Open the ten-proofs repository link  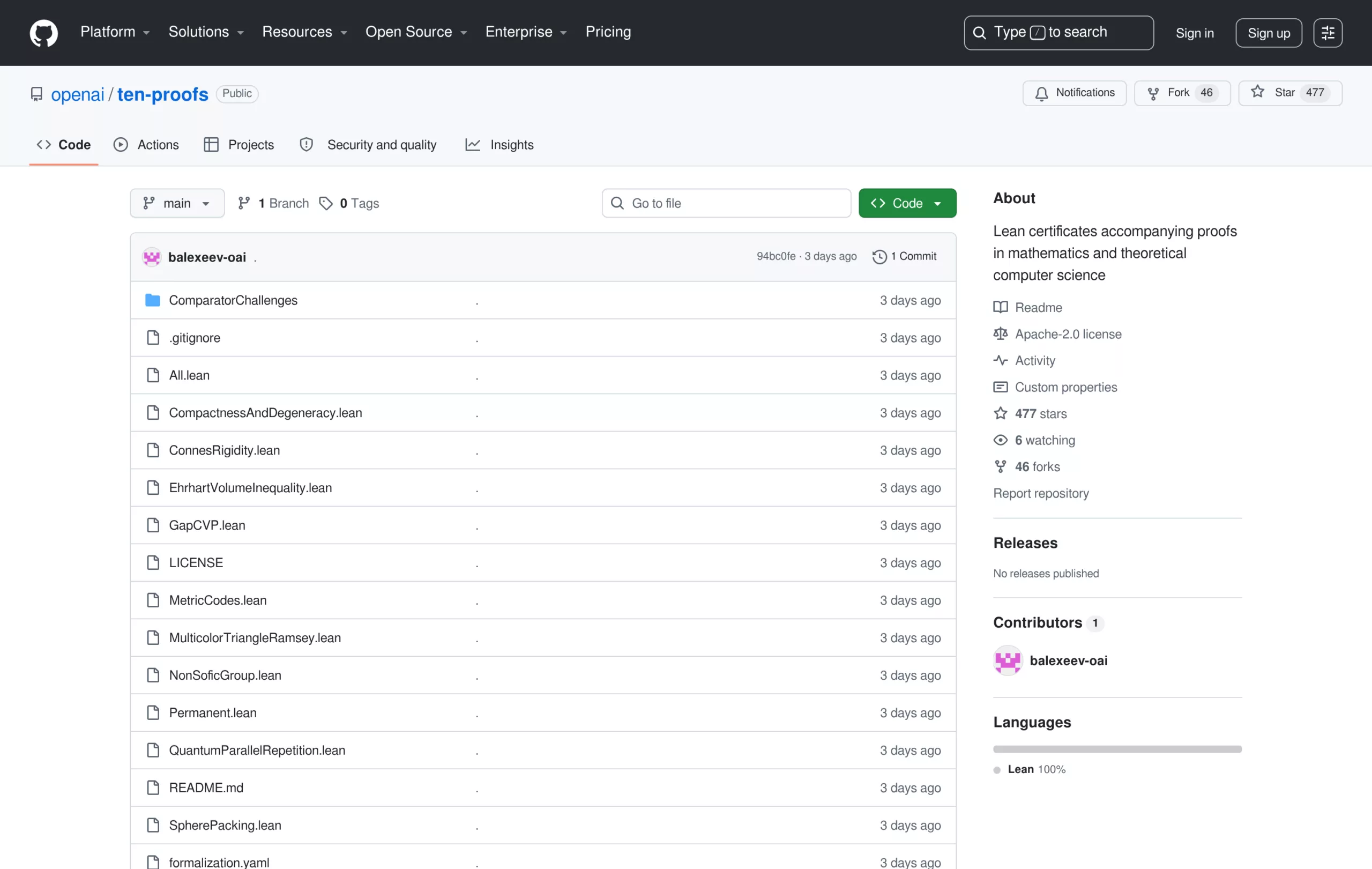pos(163,94)
